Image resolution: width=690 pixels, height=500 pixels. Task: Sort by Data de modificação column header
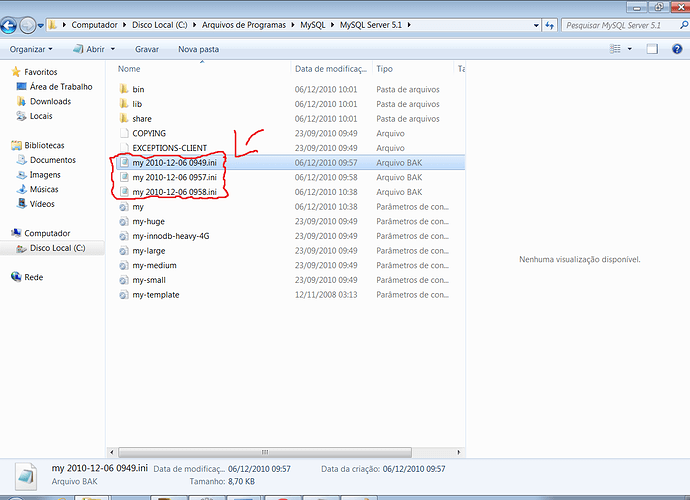[x=331, y=69]
